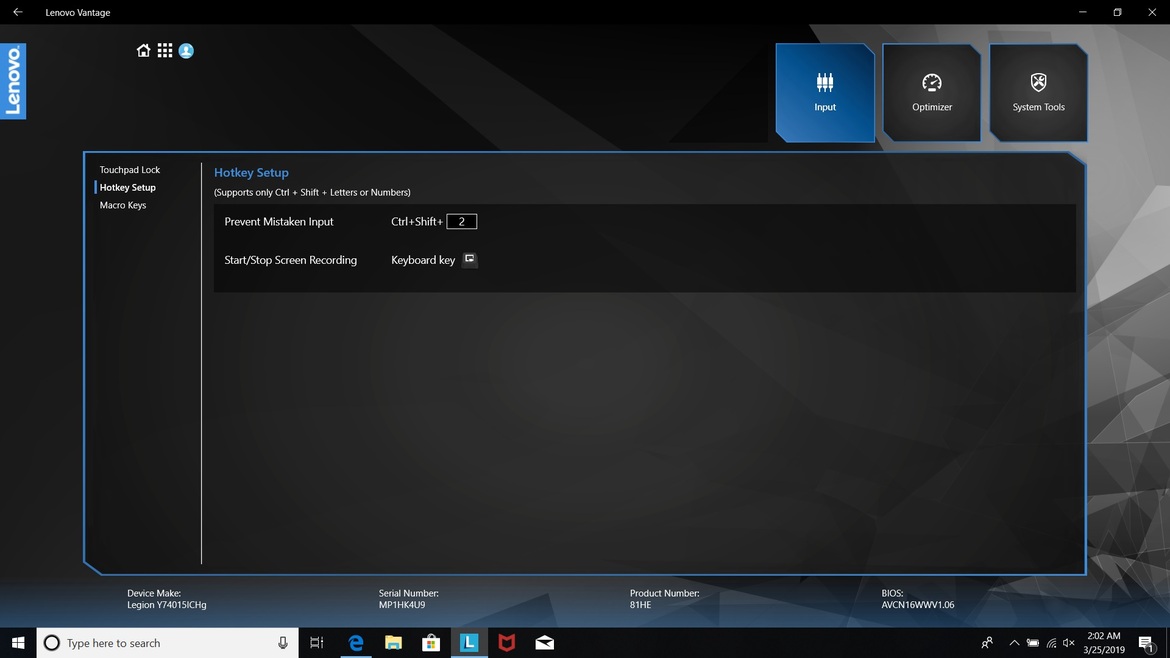Click the battery icon in system tray
Image resolution: width=1170 pixels, height=658 pixels.
(x=1033, y=642)
